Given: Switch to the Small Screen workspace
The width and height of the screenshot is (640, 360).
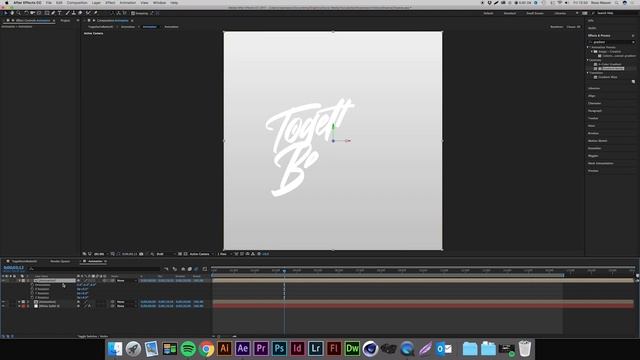Looking at the screenshot, I should pyautogui.click(x=535, y=13).
